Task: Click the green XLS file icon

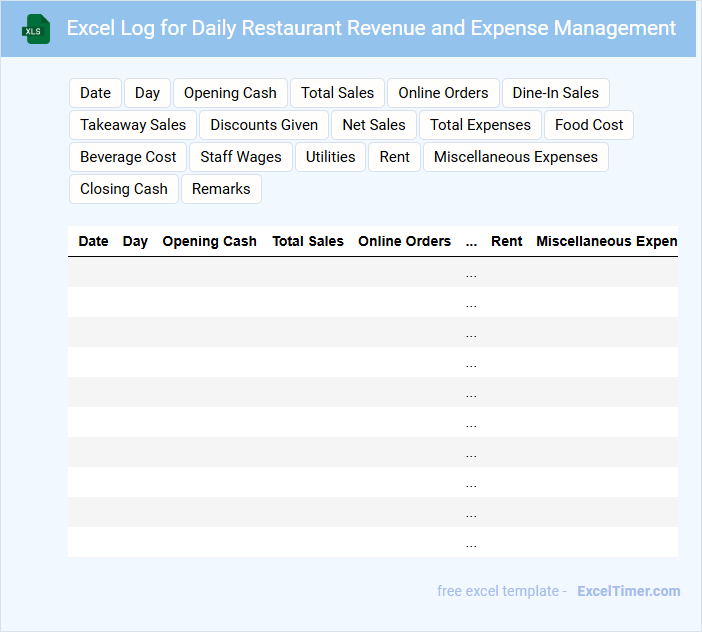Action: (x=36, y=30)
